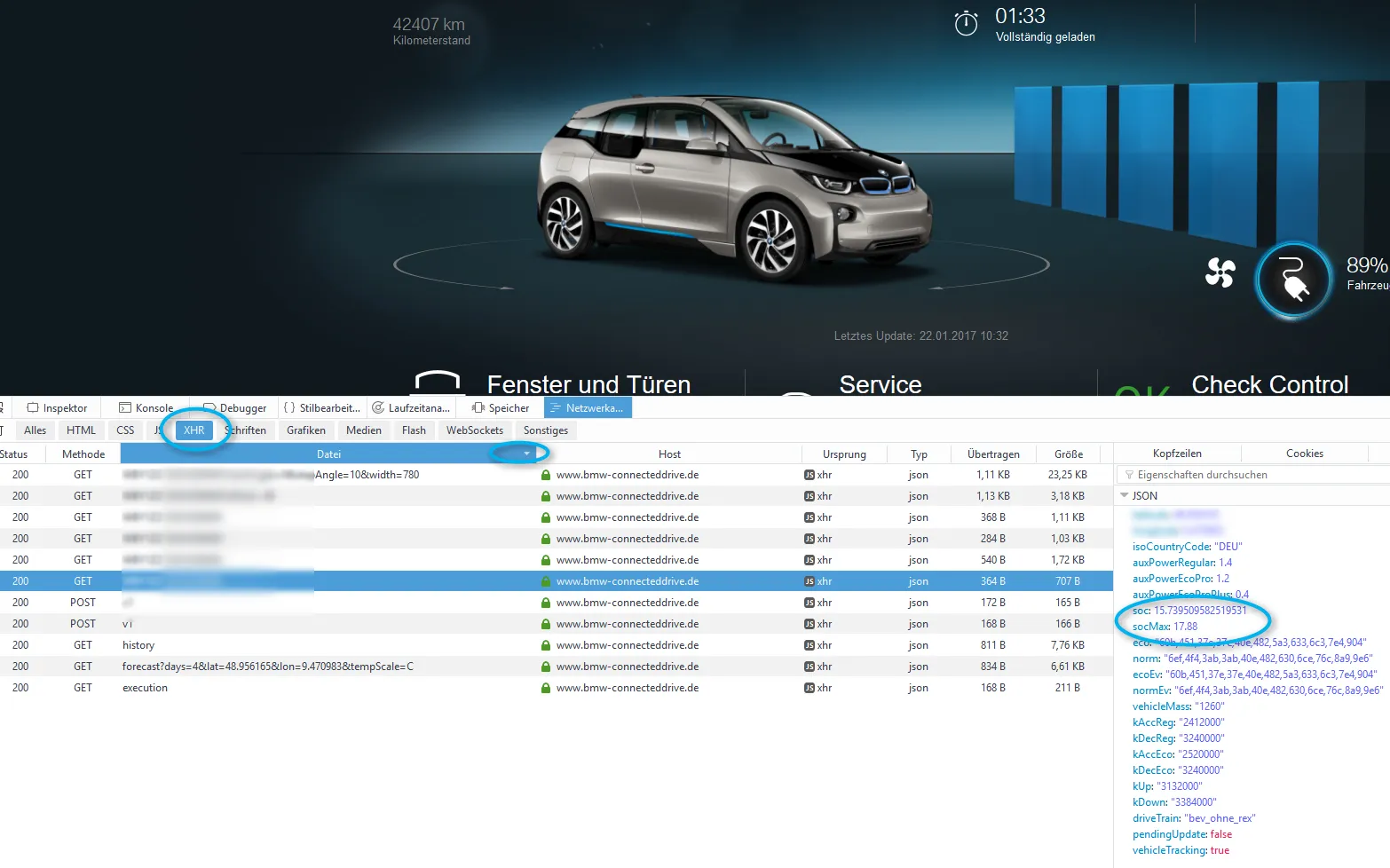Click the 42407 km Kilometerstand reading
The image size is (1390, 868).
[x=431, y=31]
